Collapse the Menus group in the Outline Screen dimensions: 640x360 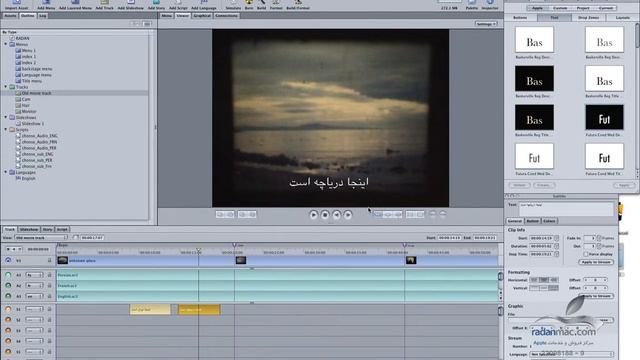tap(6, 44)
